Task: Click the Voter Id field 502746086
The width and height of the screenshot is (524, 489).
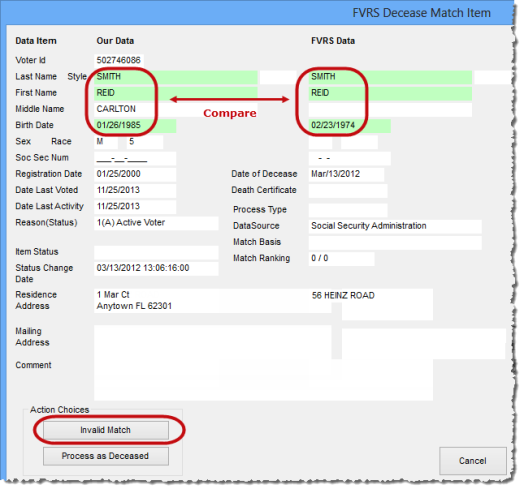Action: tap(119, 60)
